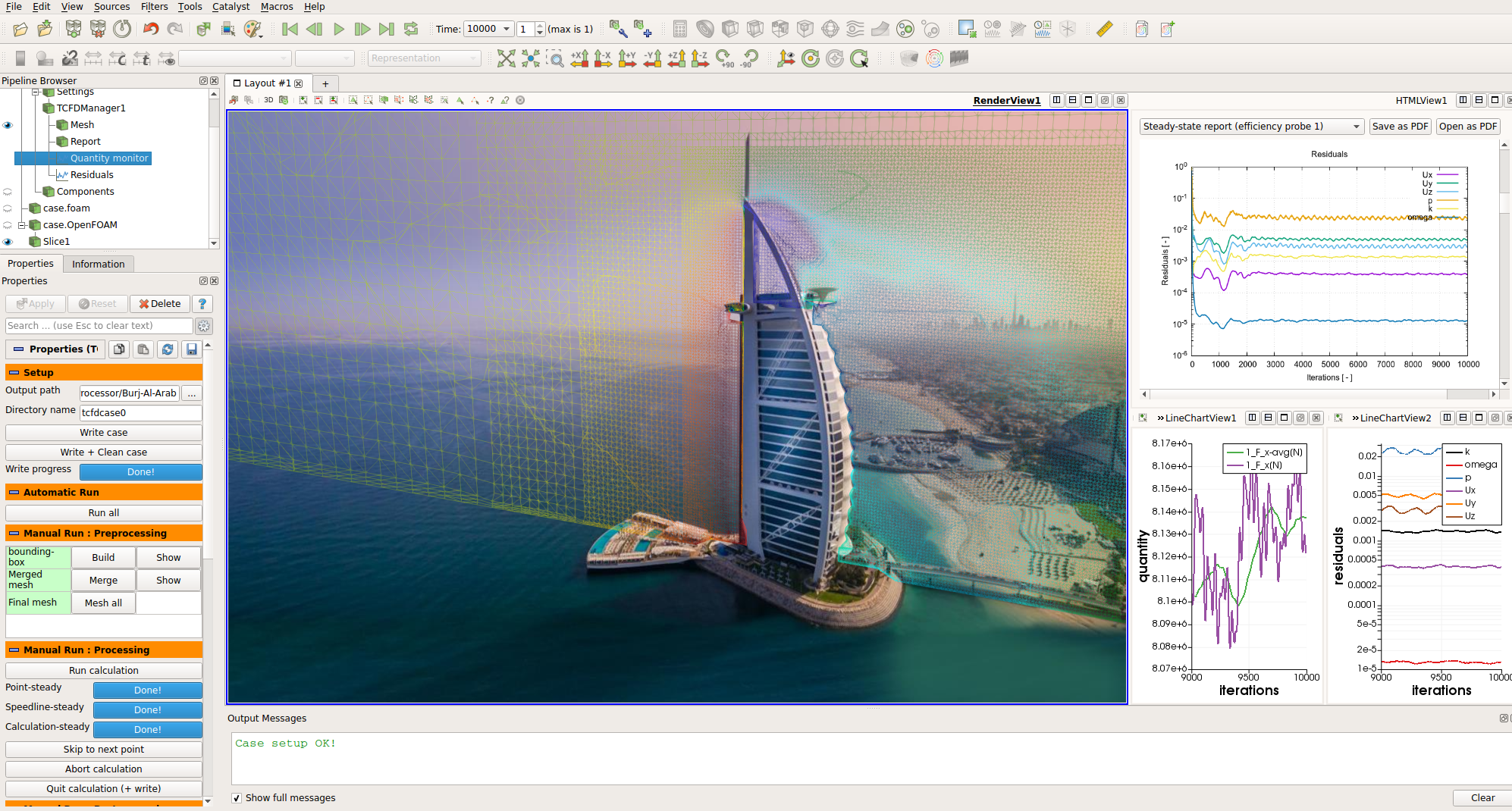Set view direction to +X
1512x811 pixels.
point(579,58)
